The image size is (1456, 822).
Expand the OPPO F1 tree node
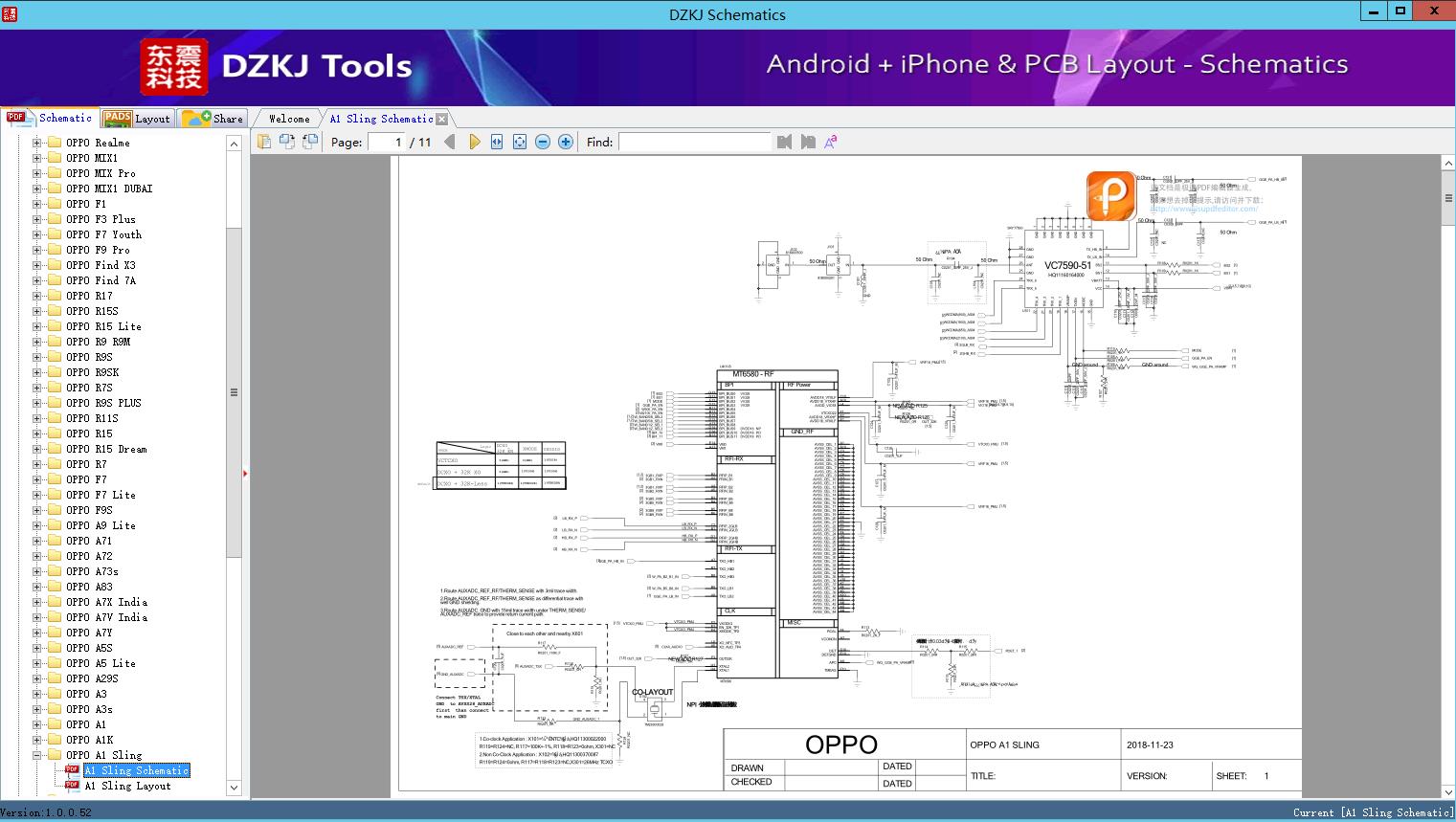click(x=36, y=204)
